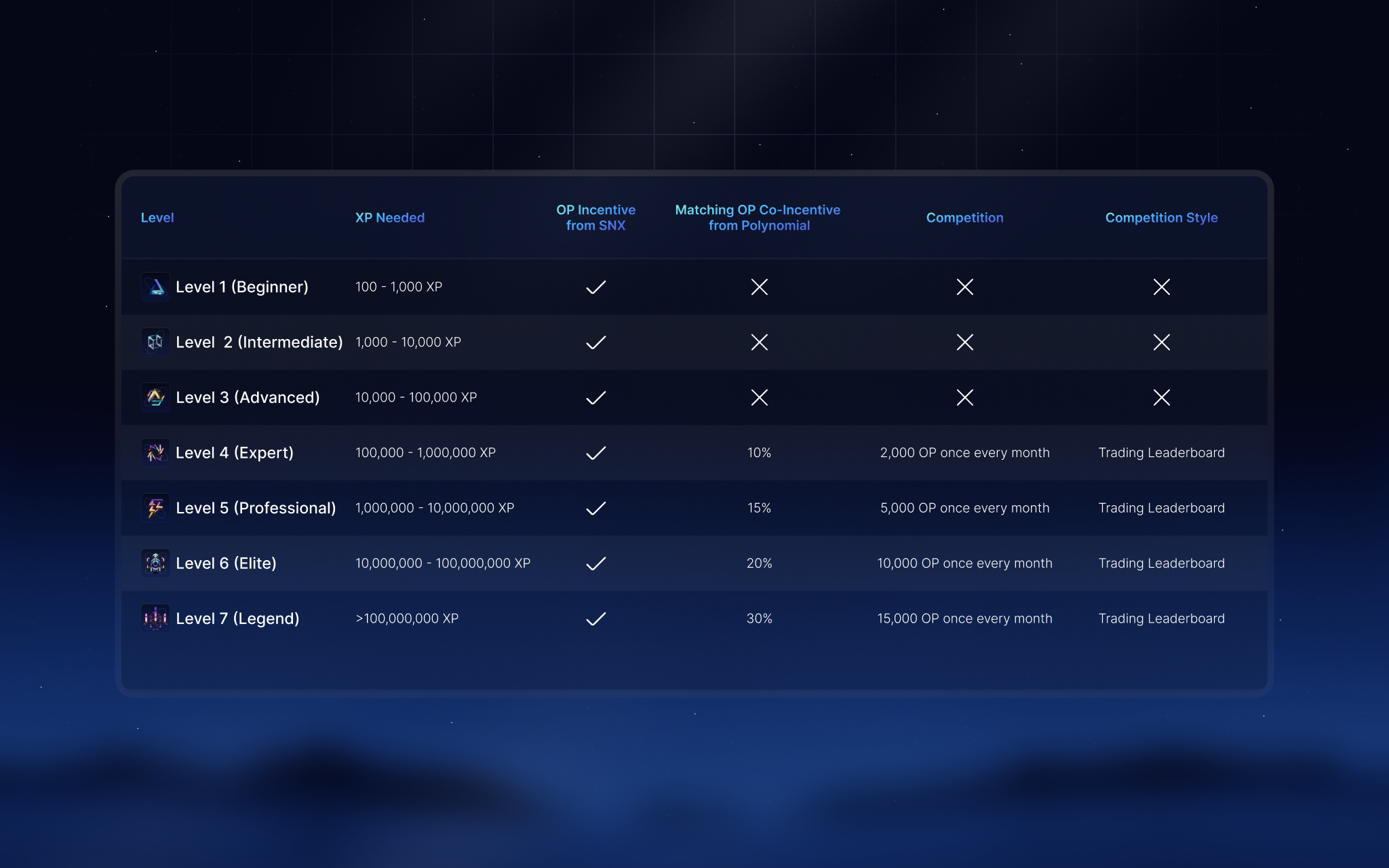The width and height of the screenshot is (1389, 868).
Task: Click Level 4 Trading Leaderboard text
Action: point(1161,452)
